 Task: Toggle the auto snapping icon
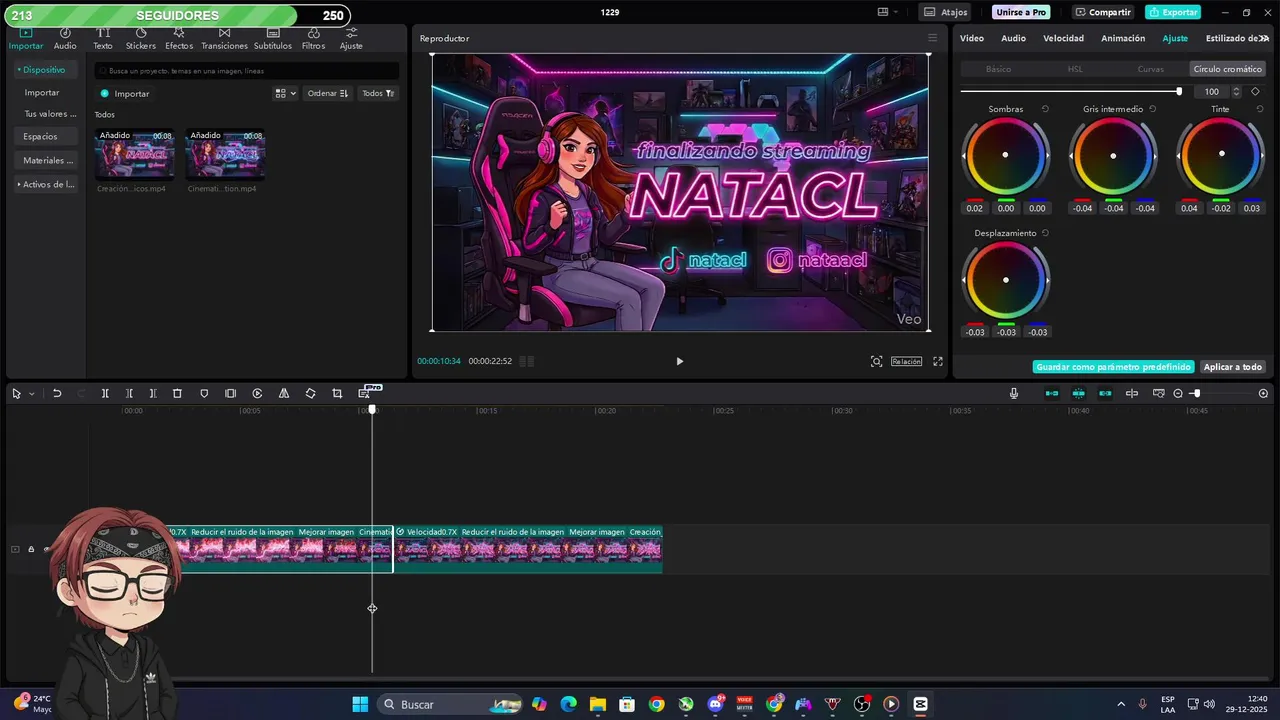point(1078,394)
